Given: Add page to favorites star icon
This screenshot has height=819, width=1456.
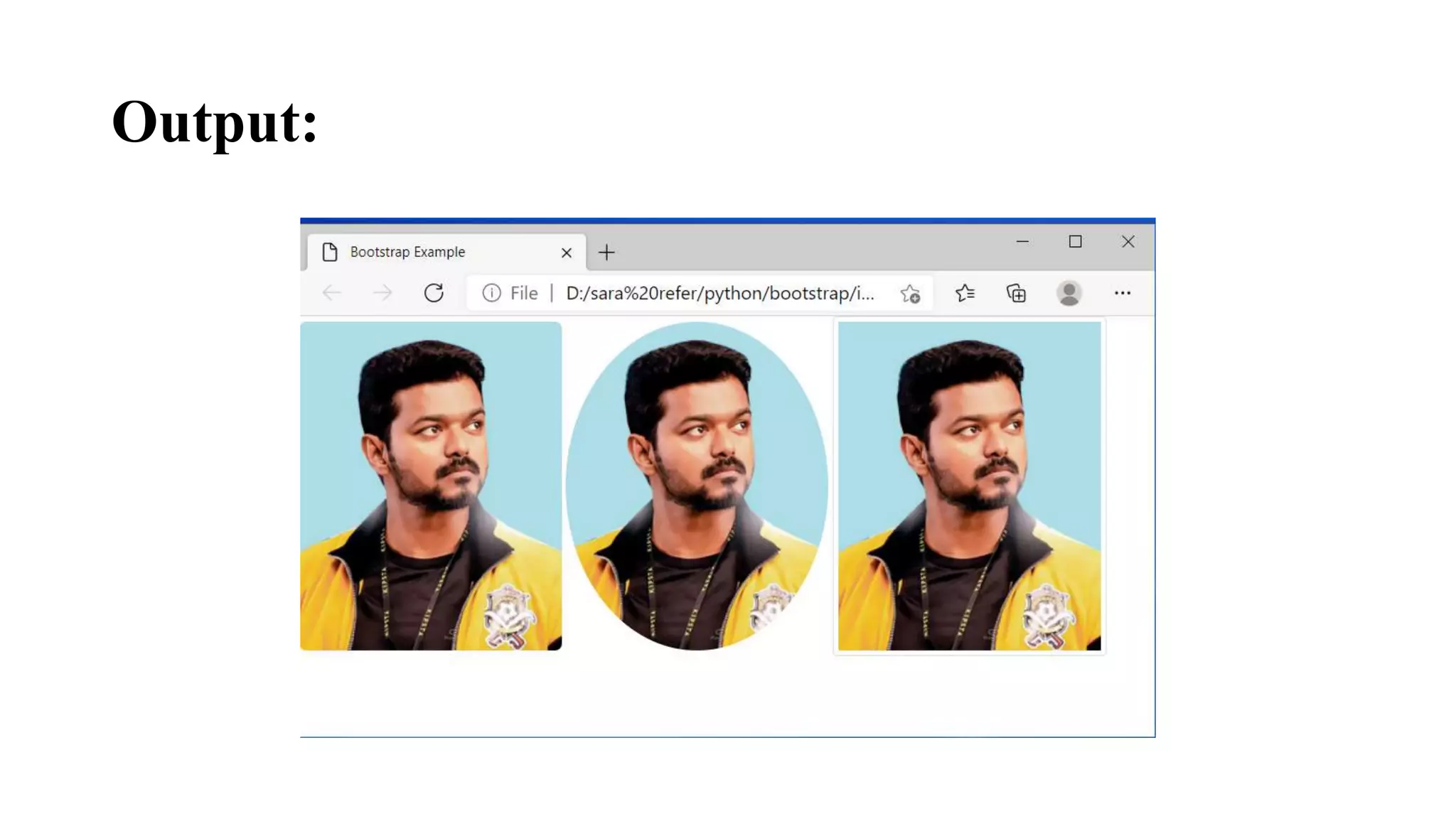Looking at the screenshot, I should click(x=910, y=294).
